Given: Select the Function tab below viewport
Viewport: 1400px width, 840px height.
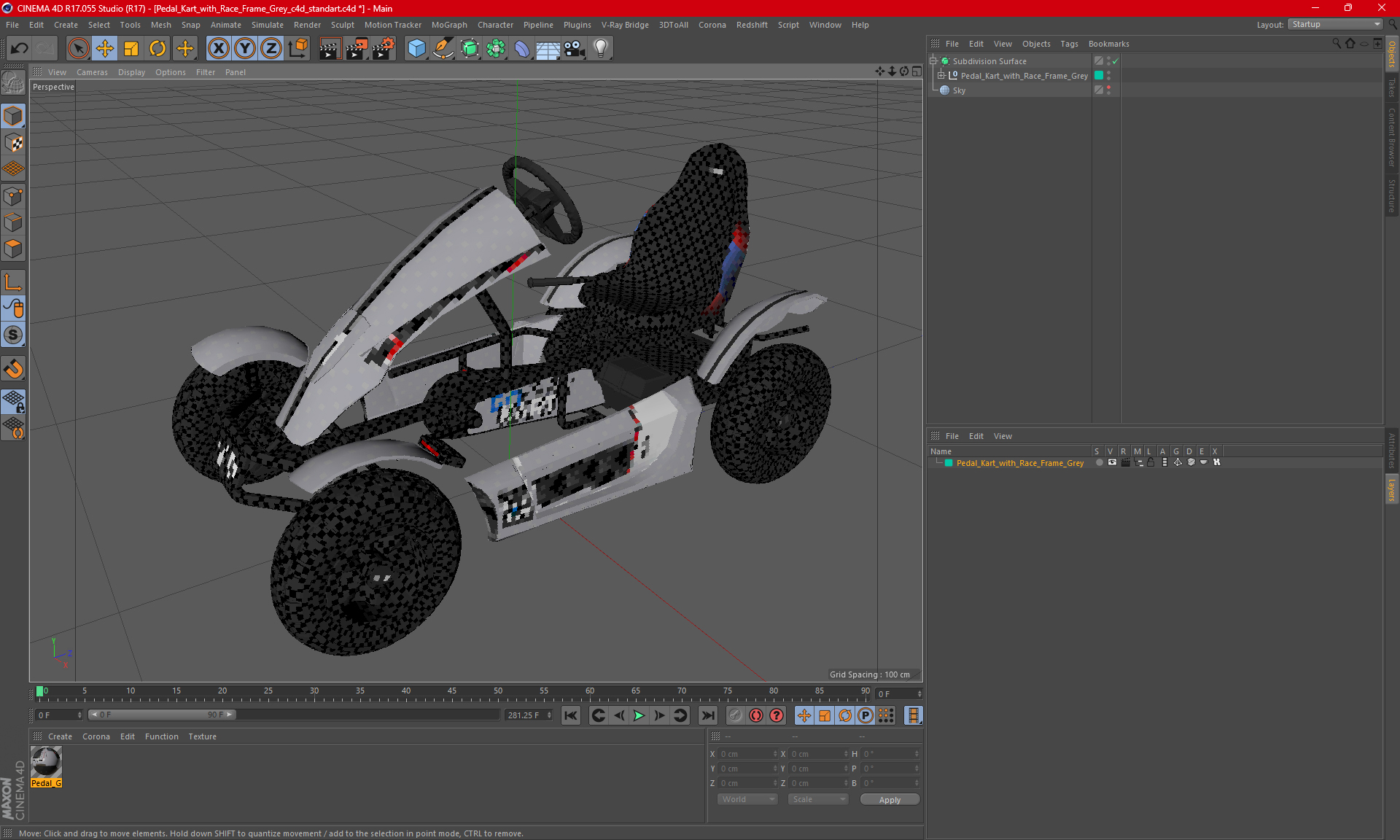Looking at the screenshot, I should pyautogui.click(x=161, y=736).
